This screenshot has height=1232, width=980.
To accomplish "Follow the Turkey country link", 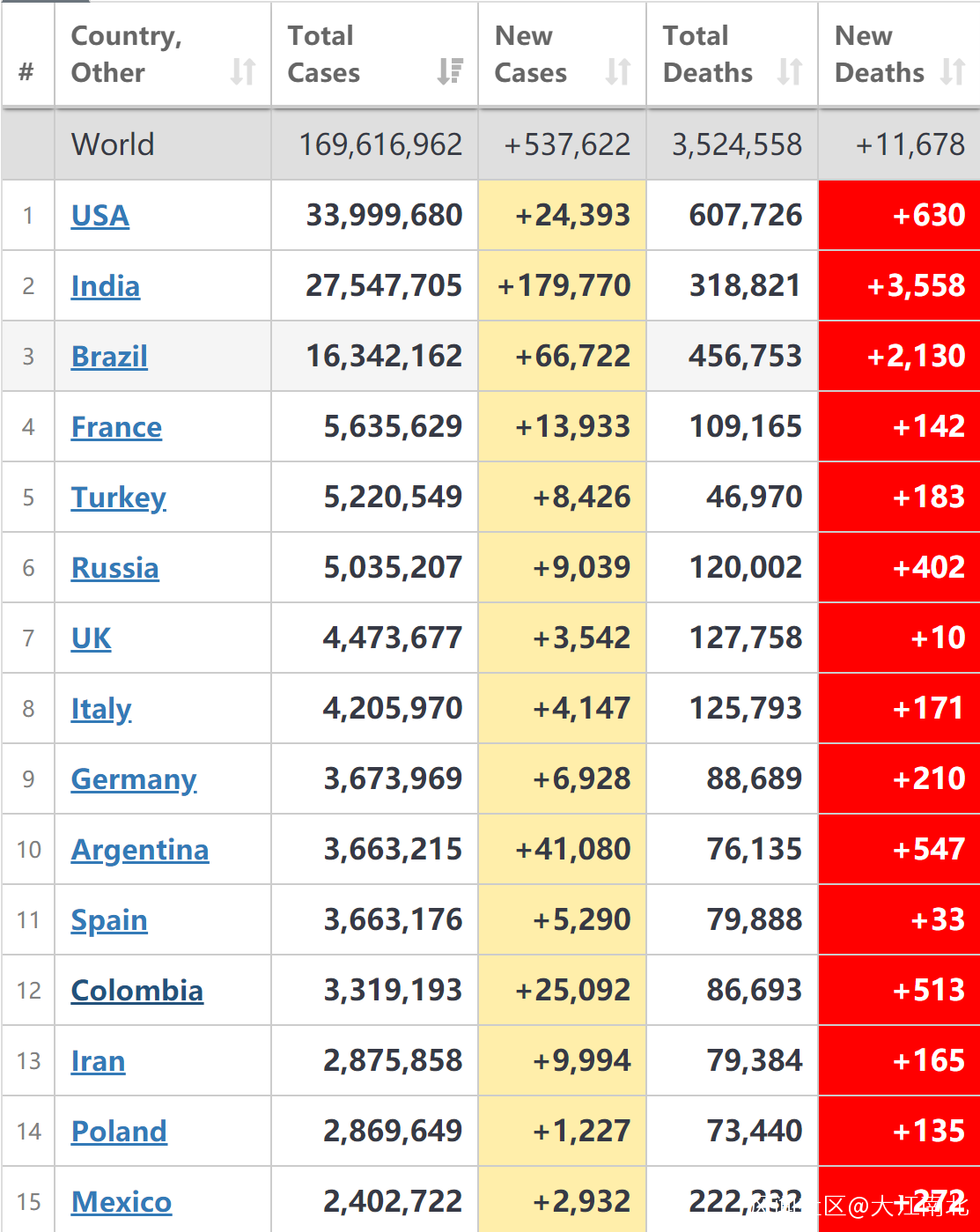I will point(118,498).
